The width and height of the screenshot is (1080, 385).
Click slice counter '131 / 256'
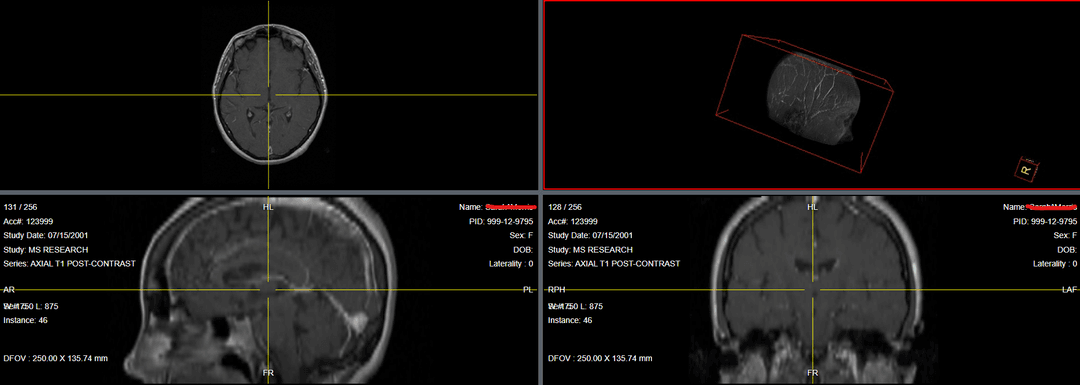(x=21, y=207)
